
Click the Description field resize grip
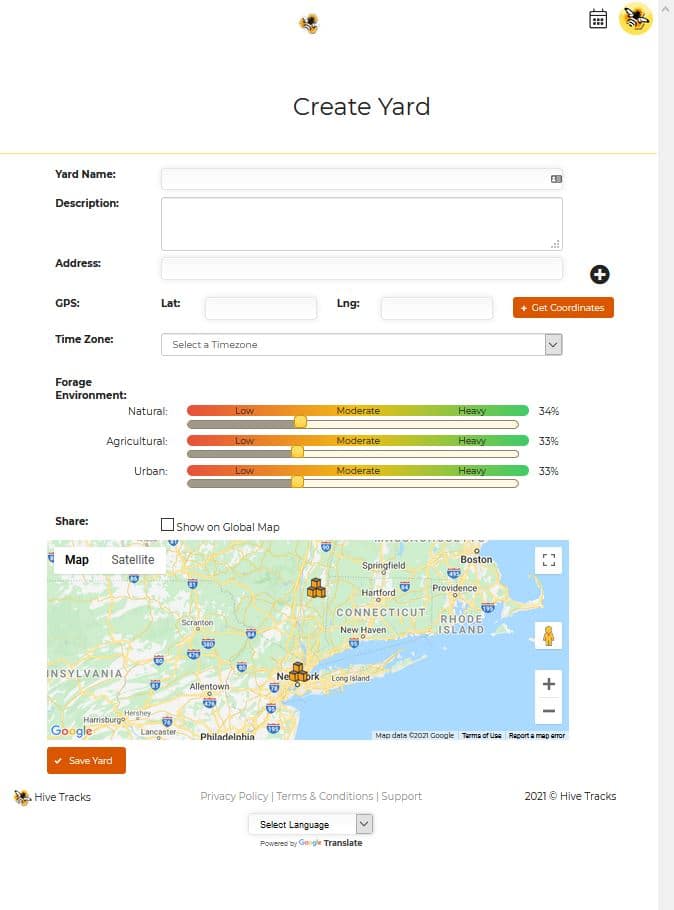(556, 244)
